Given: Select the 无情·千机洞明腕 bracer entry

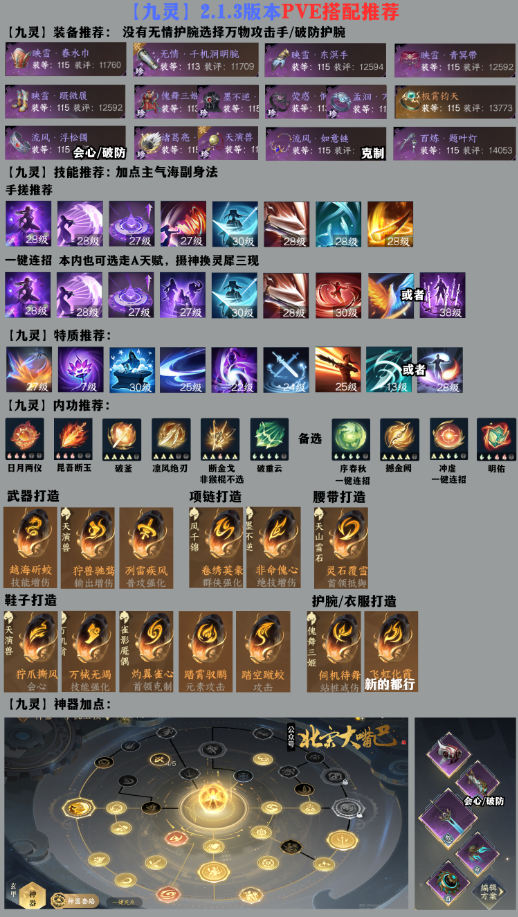Looking at the screenshot, I should coord(195,59).
